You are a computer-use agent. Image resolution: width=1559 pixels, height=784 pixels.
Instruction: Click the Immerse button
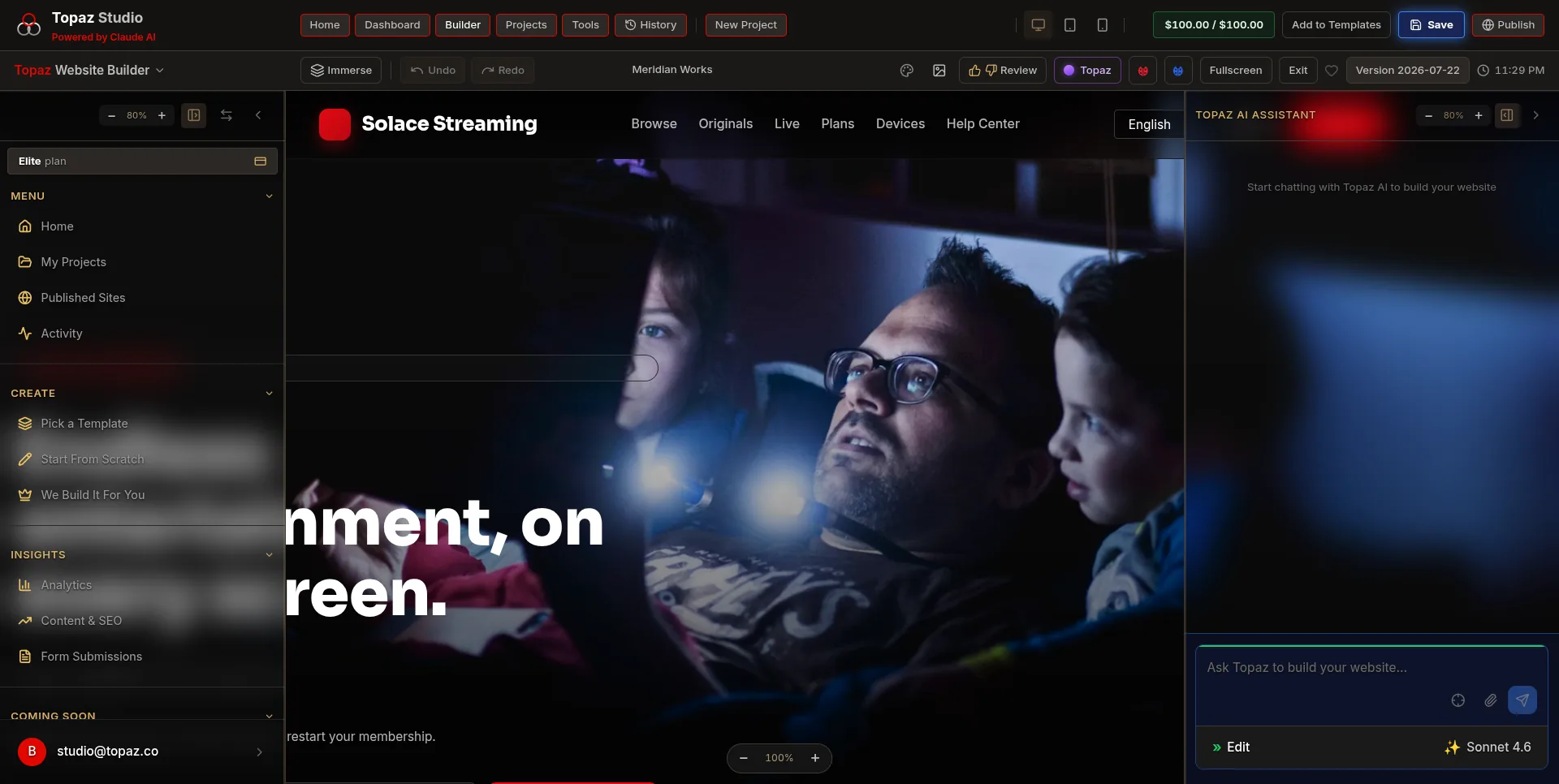click(x=341, y=71)
